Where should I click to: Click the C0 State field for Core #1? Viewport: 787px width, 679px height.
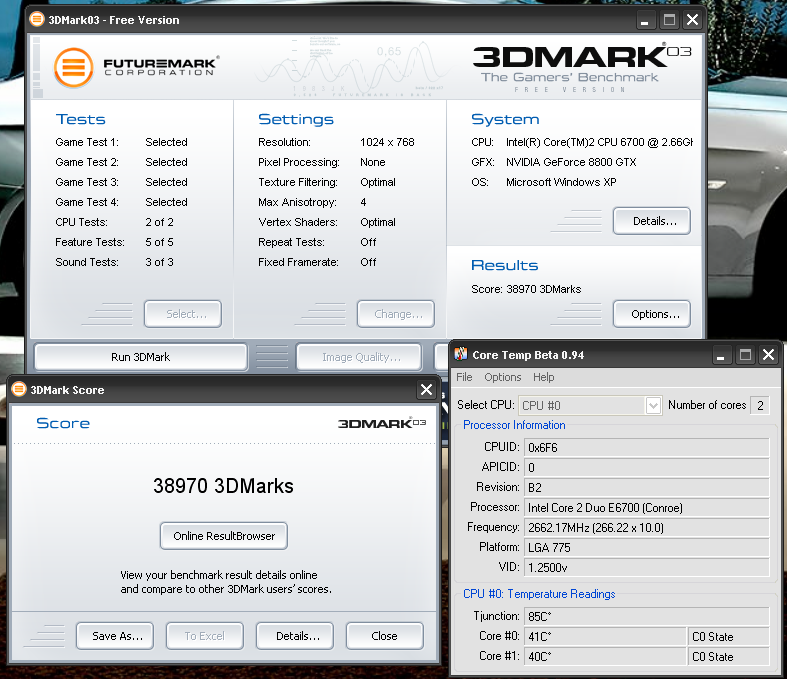coord(729,656)
